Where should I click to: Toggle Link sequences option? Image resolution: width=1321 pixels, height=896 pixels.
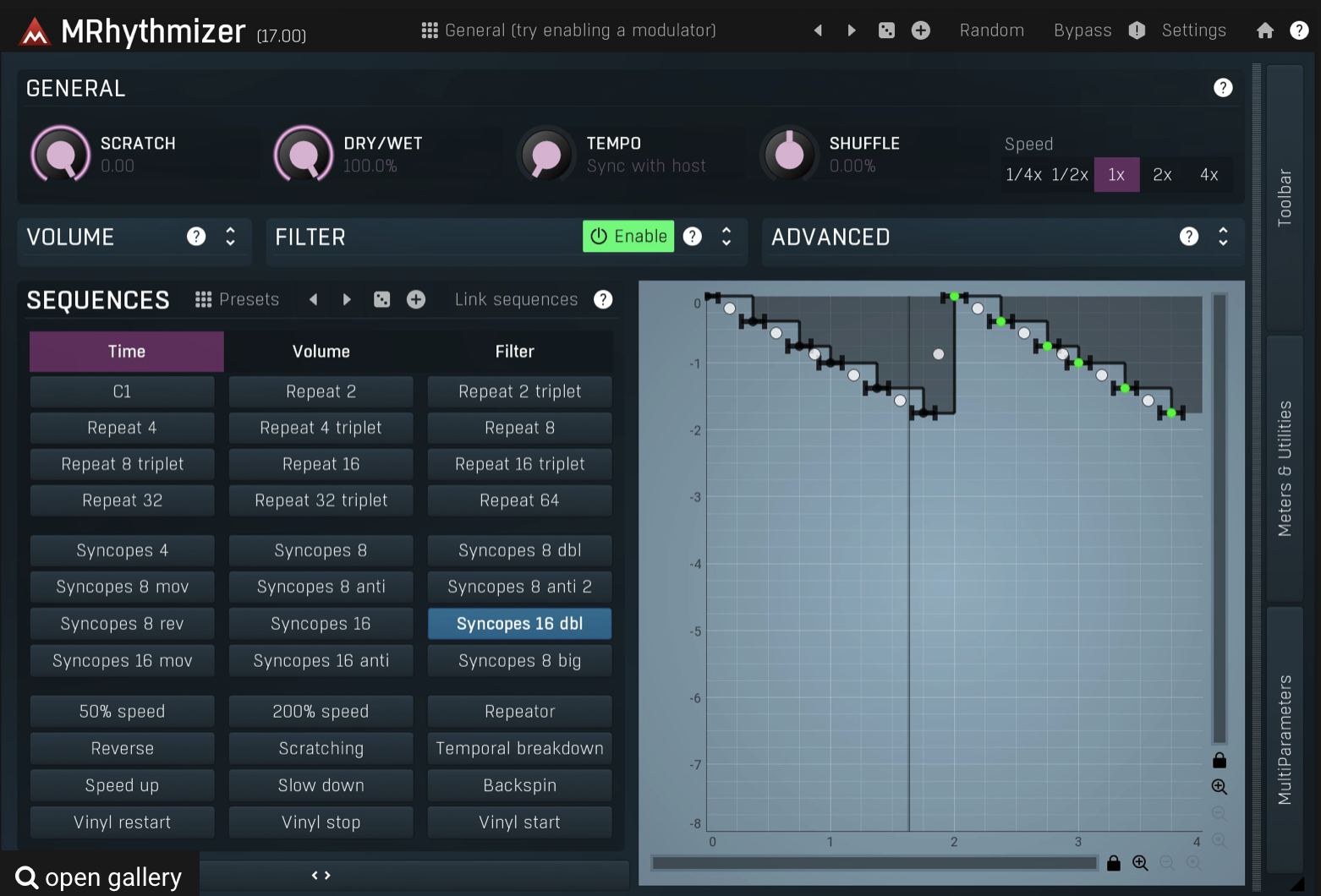pos(517,299)
